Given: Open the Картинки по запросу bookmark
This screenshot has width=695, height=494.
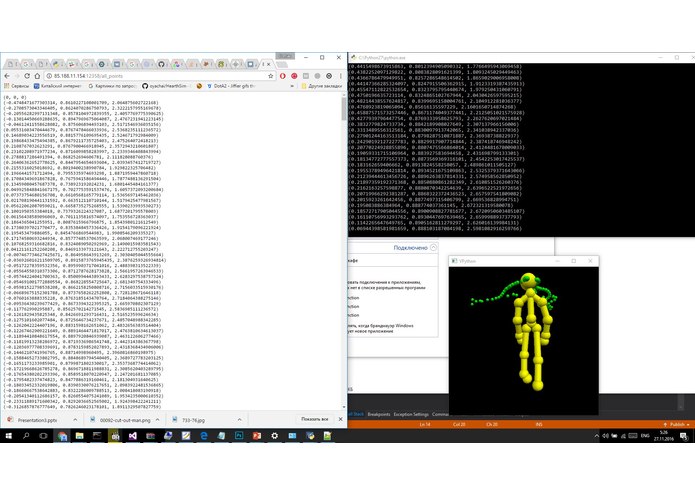Looking at the screenshot, I should [x=112, y=86].
